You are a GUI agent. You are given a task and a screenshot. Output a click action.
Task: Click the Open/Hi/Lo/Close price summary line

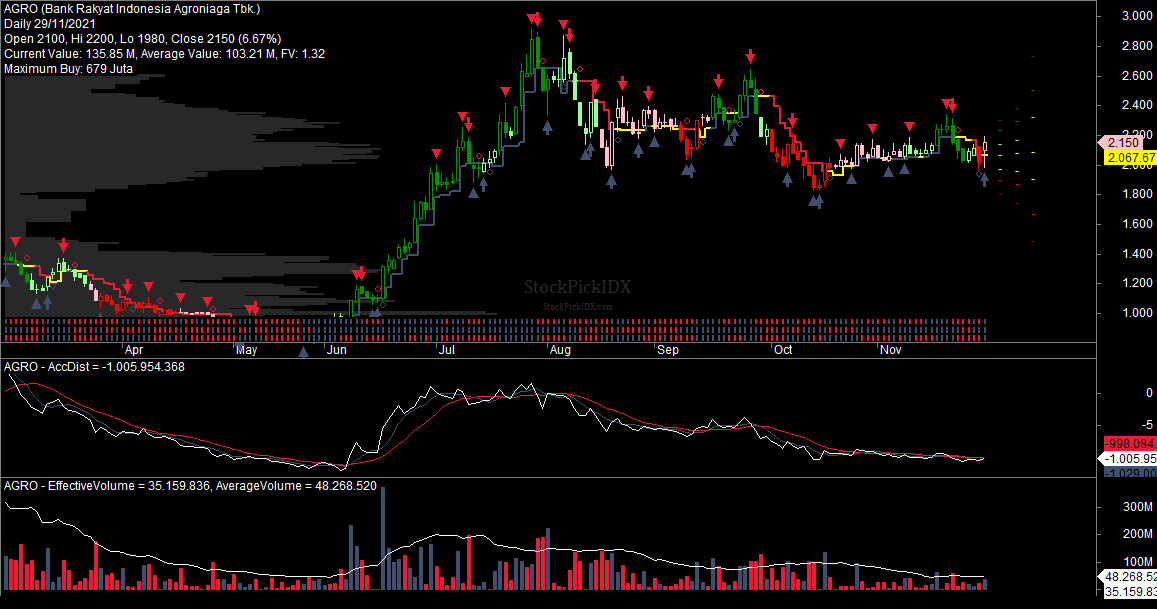(x=142, y=38)
